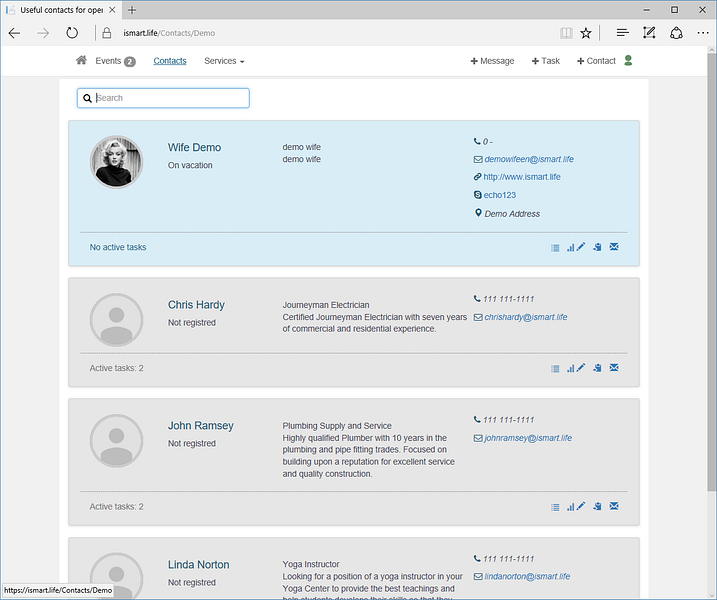Open the browser More actions menu

(703, 33)
